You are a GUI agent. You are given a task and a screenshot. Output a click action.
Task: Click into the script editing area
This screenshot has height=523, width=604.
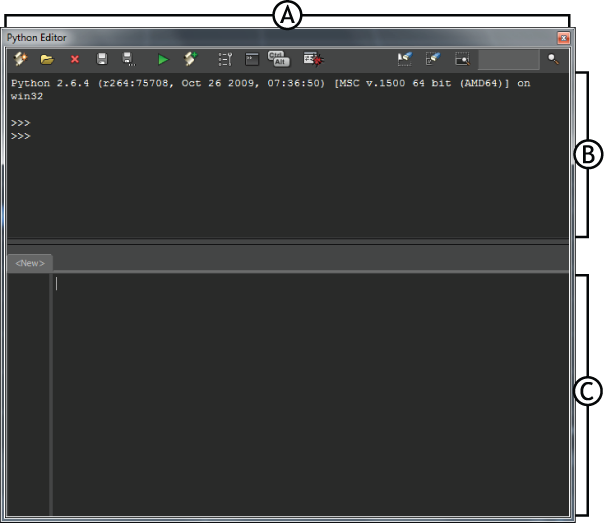pos(310,395)
